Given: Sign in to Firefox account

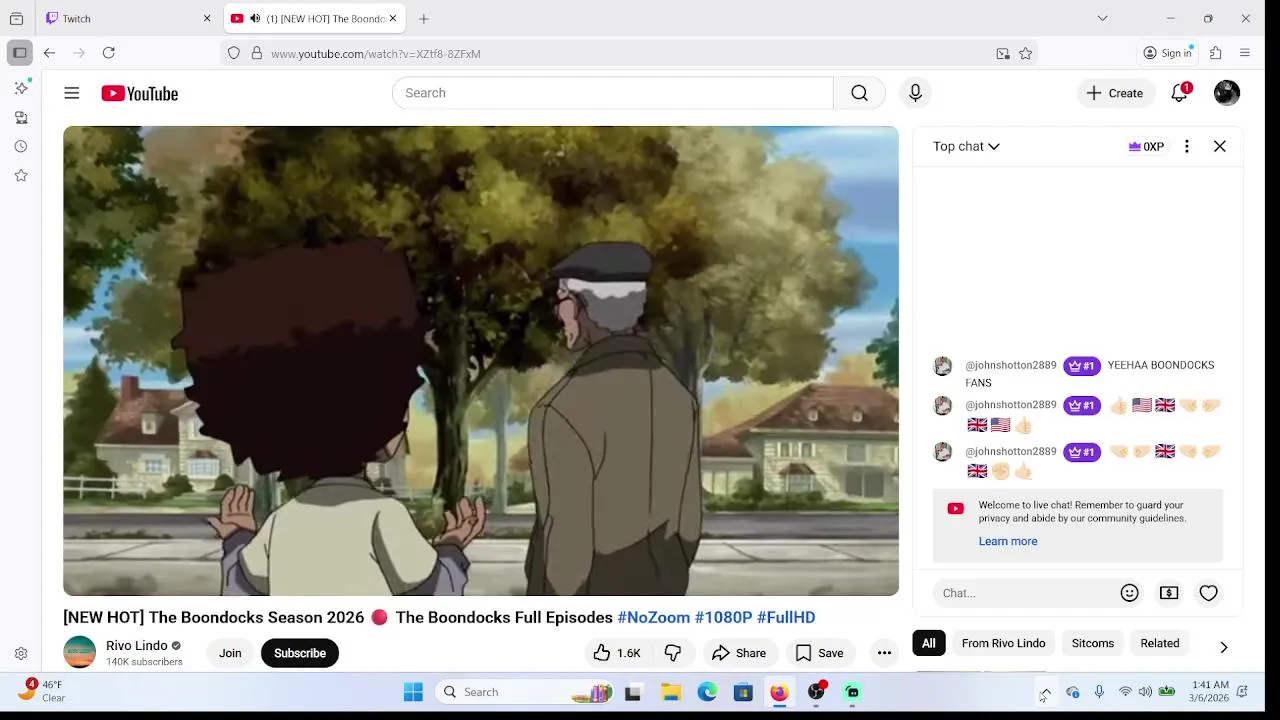Looking at the screenshot, I should 1168,53.
